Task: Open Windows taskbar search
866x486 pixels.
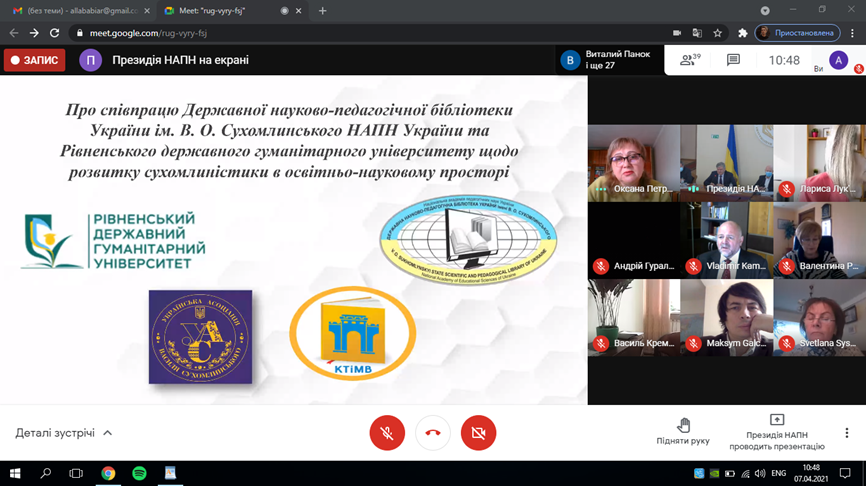Action: 46,473
